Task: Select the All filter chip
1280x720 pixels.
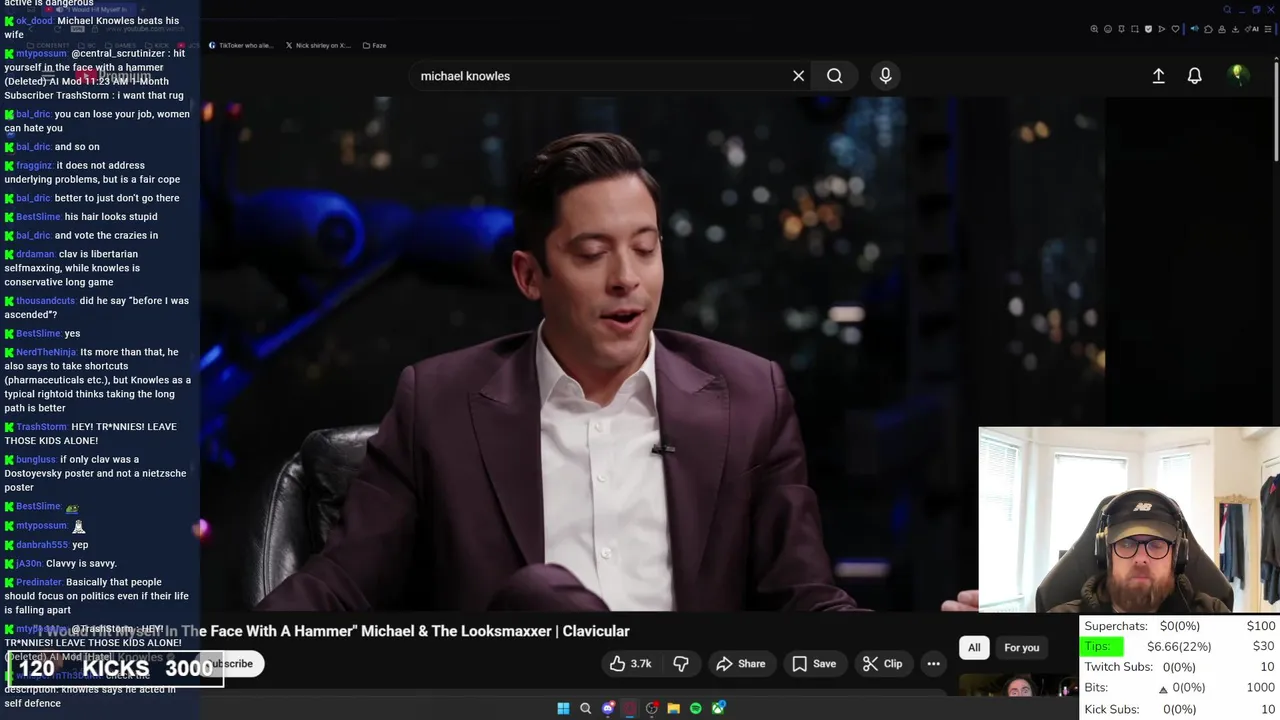Action: tap(974, 647)
